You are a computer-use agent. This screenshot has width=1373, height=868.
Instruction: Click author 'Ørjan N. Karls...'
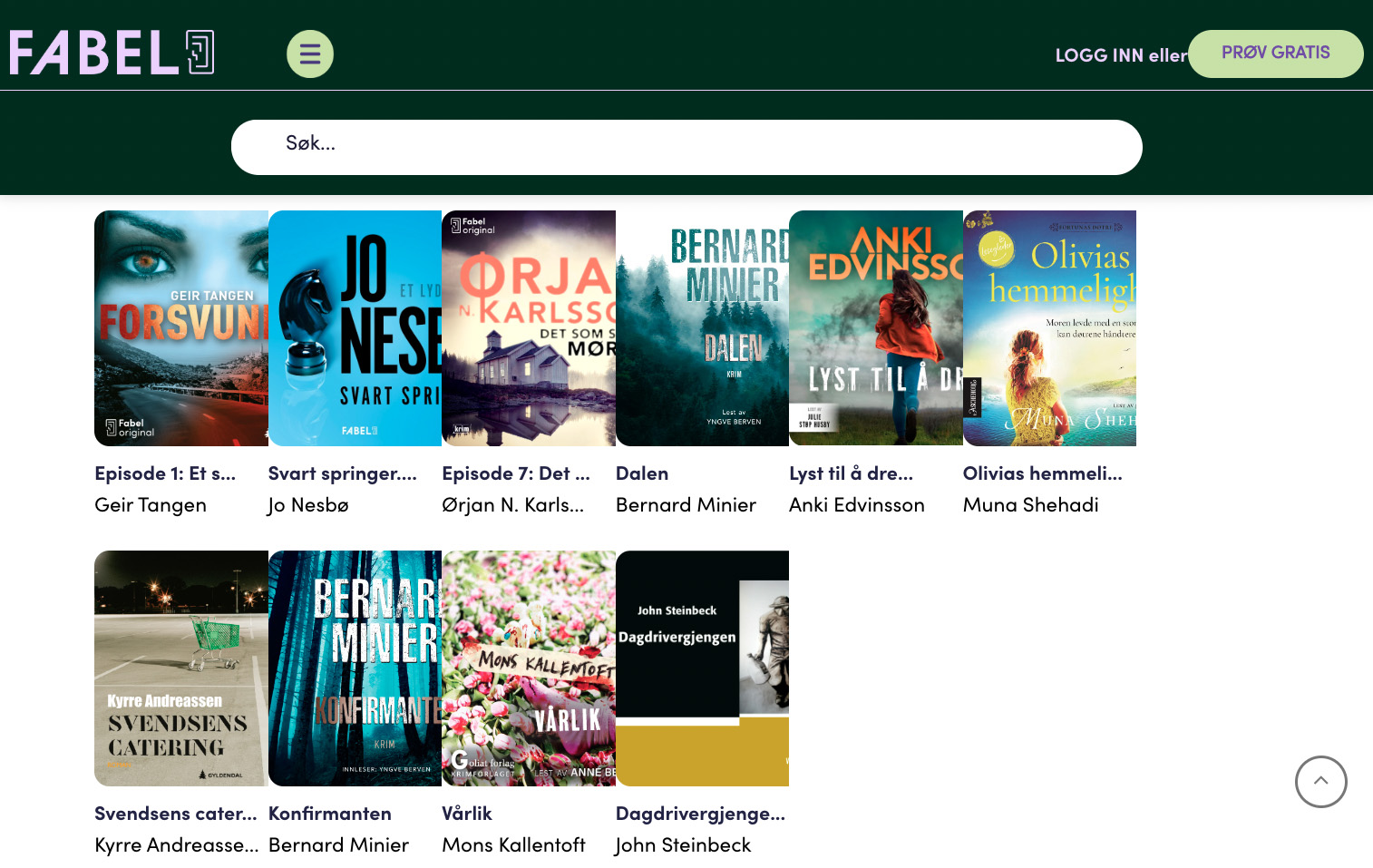pyautogui.click(x=513, y=505)
